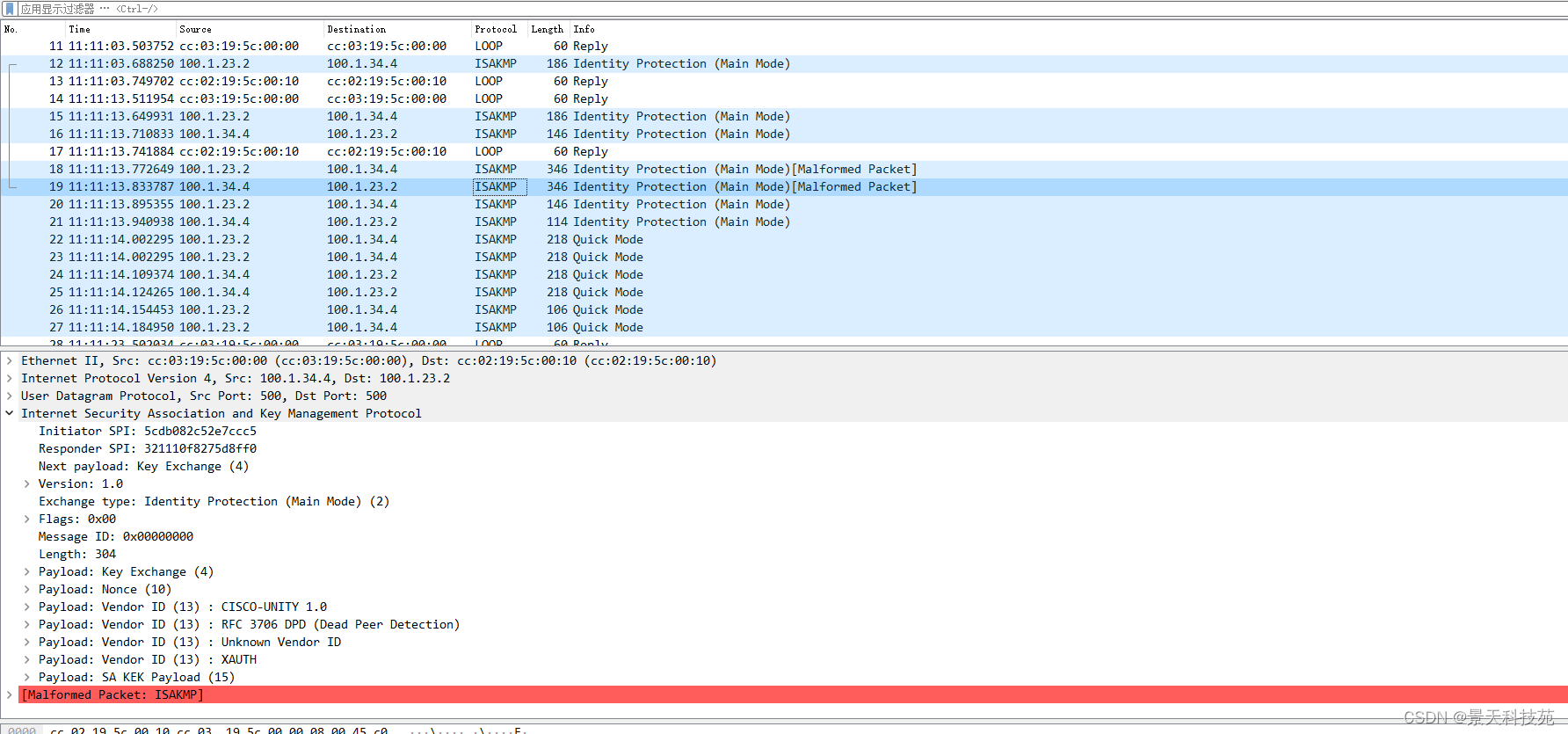Click the Length: 304 field

tap(76, 554)
